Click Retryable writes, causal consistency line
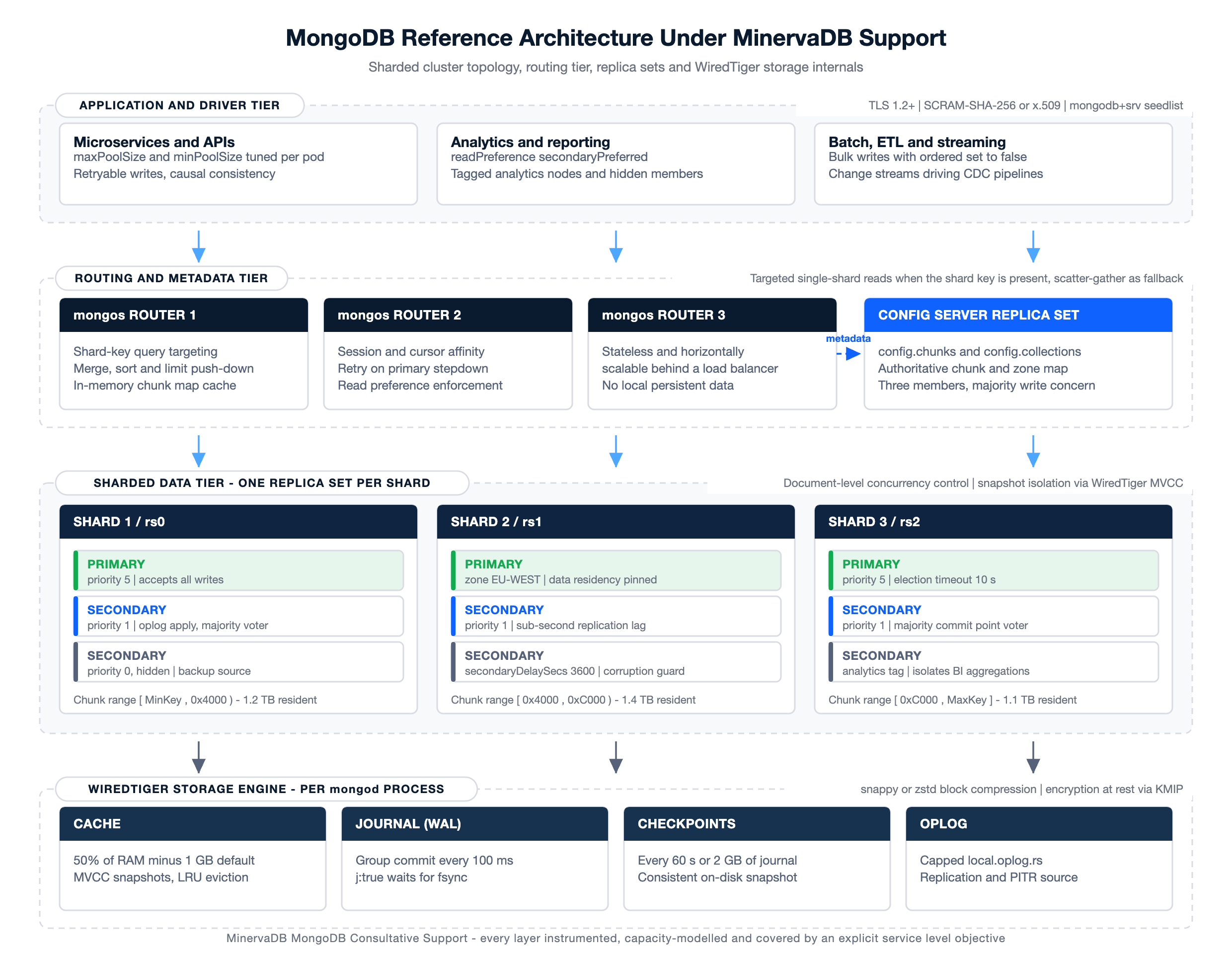Image resolution: width=1232 pixels, height=960 pixels. (x=174, y=174)
